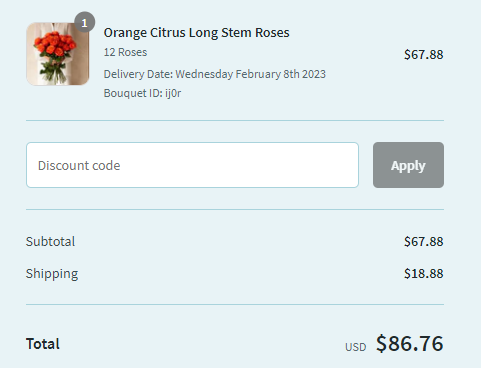
Task: Click the Shipping label
Action: coord(52,274)
